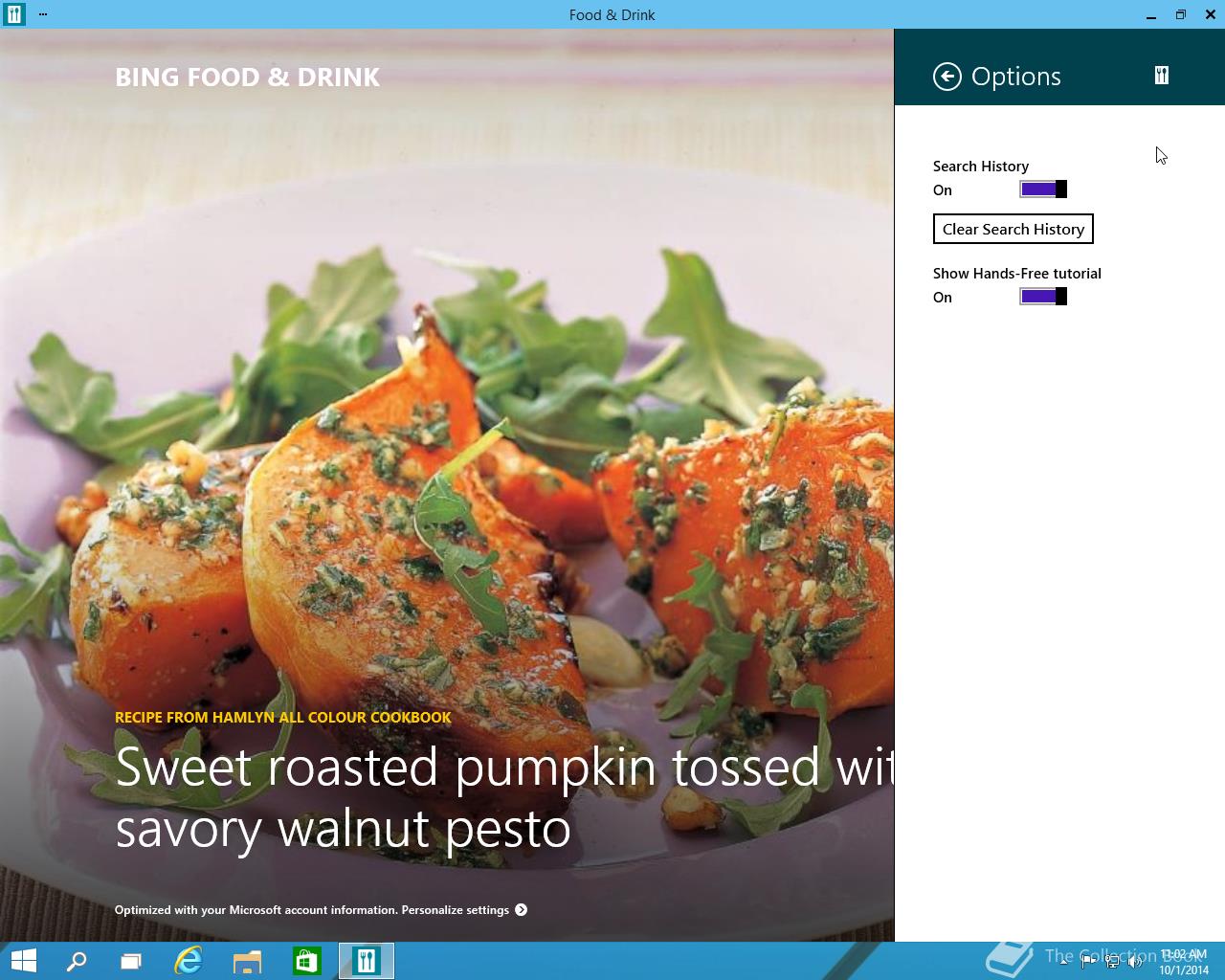Close the Food & Drink window
The image size is (1225, 980).
1211,14
